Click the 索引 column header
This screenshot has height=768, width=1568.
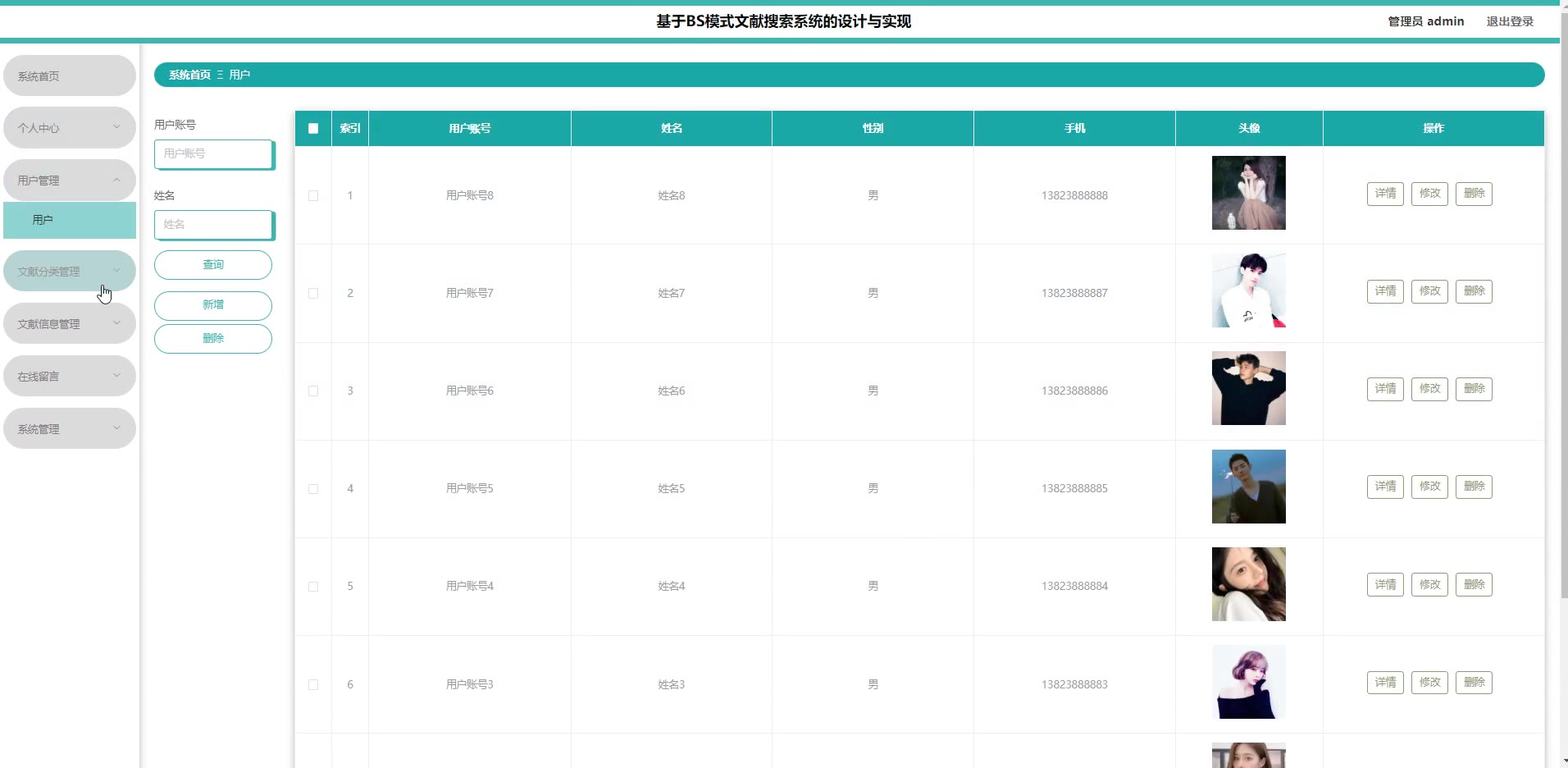(350, 128)
